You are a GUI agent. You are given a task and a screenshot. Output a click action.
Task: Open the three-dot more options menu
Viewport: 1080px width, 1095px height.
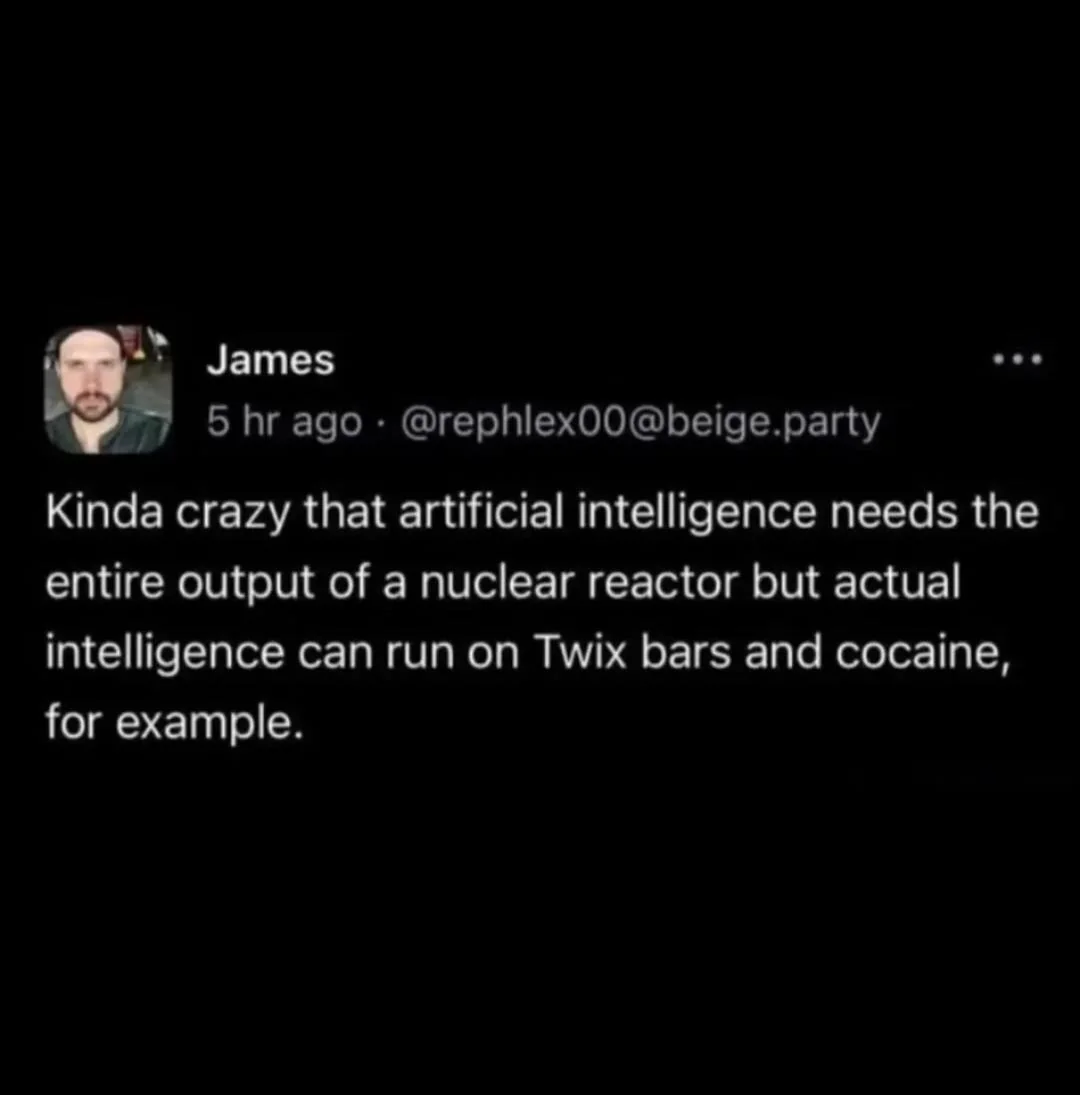[x=1017, y=360]
